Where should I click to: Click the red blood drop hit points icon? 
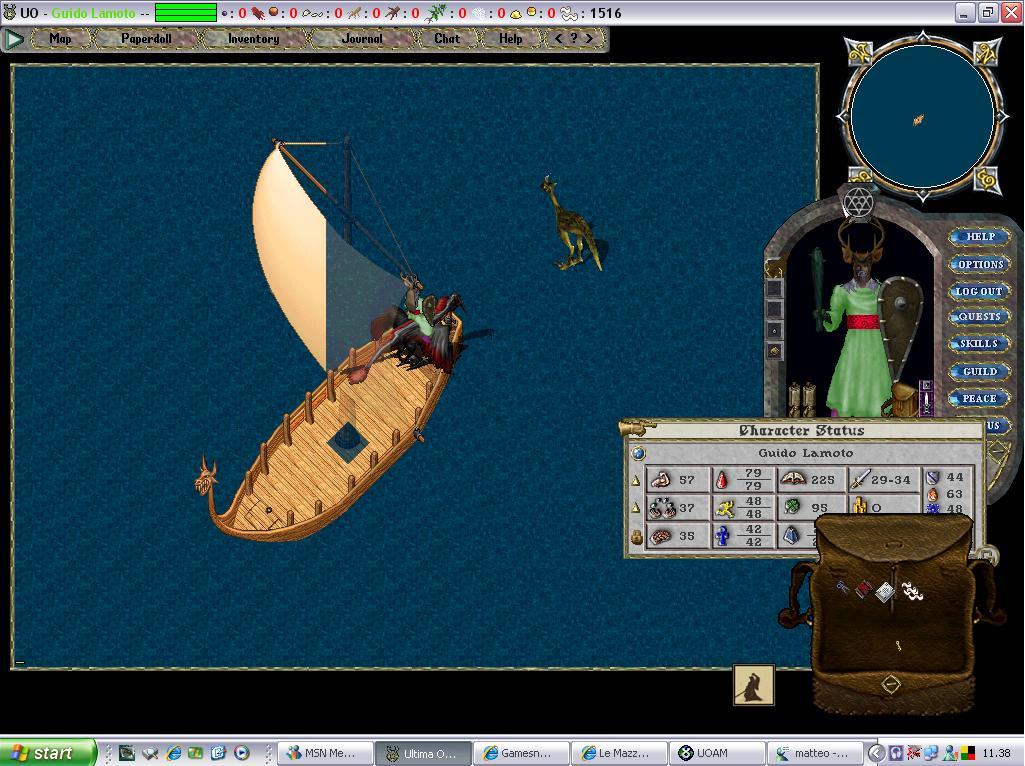(x=722, y=480)
